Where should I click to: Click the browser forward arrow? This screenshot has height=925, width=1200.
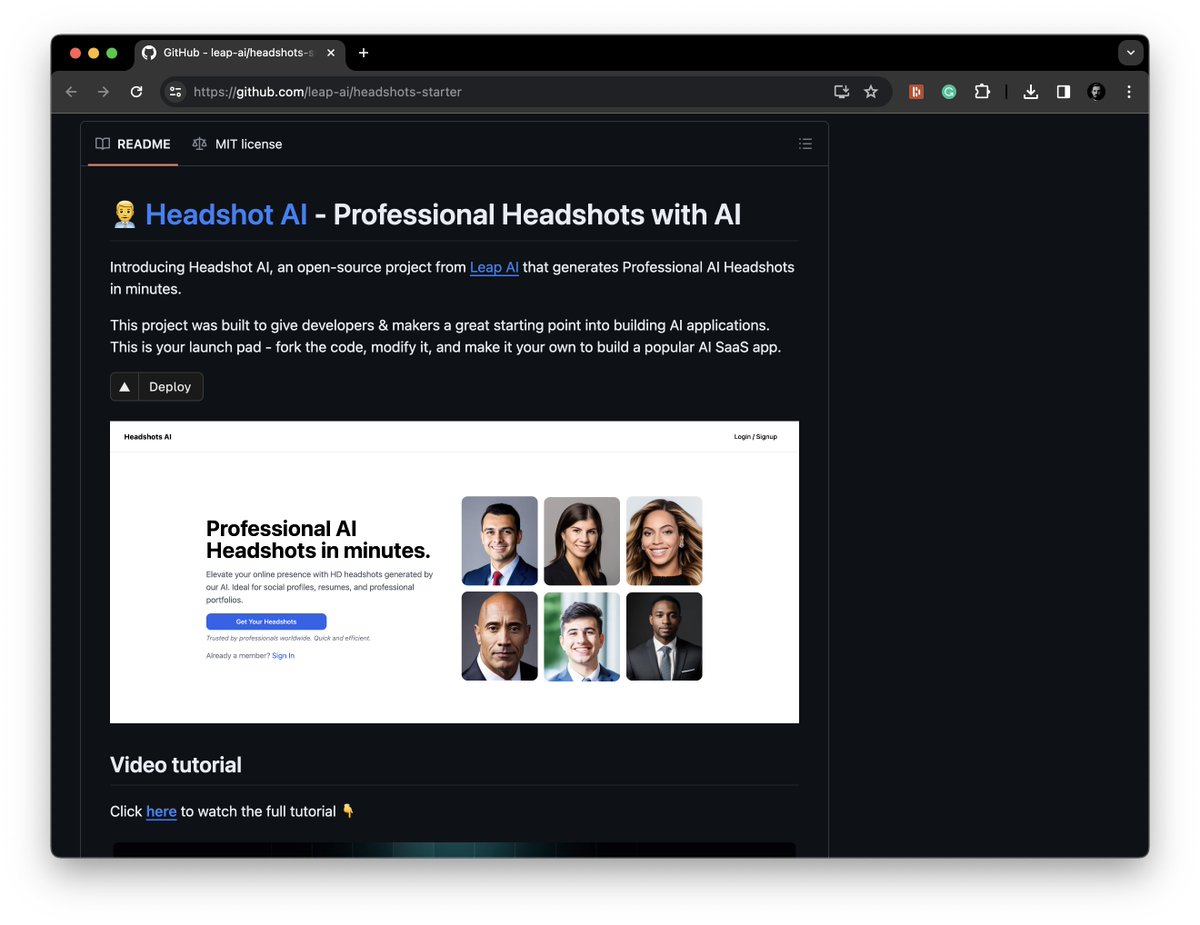tap(103, 92)
